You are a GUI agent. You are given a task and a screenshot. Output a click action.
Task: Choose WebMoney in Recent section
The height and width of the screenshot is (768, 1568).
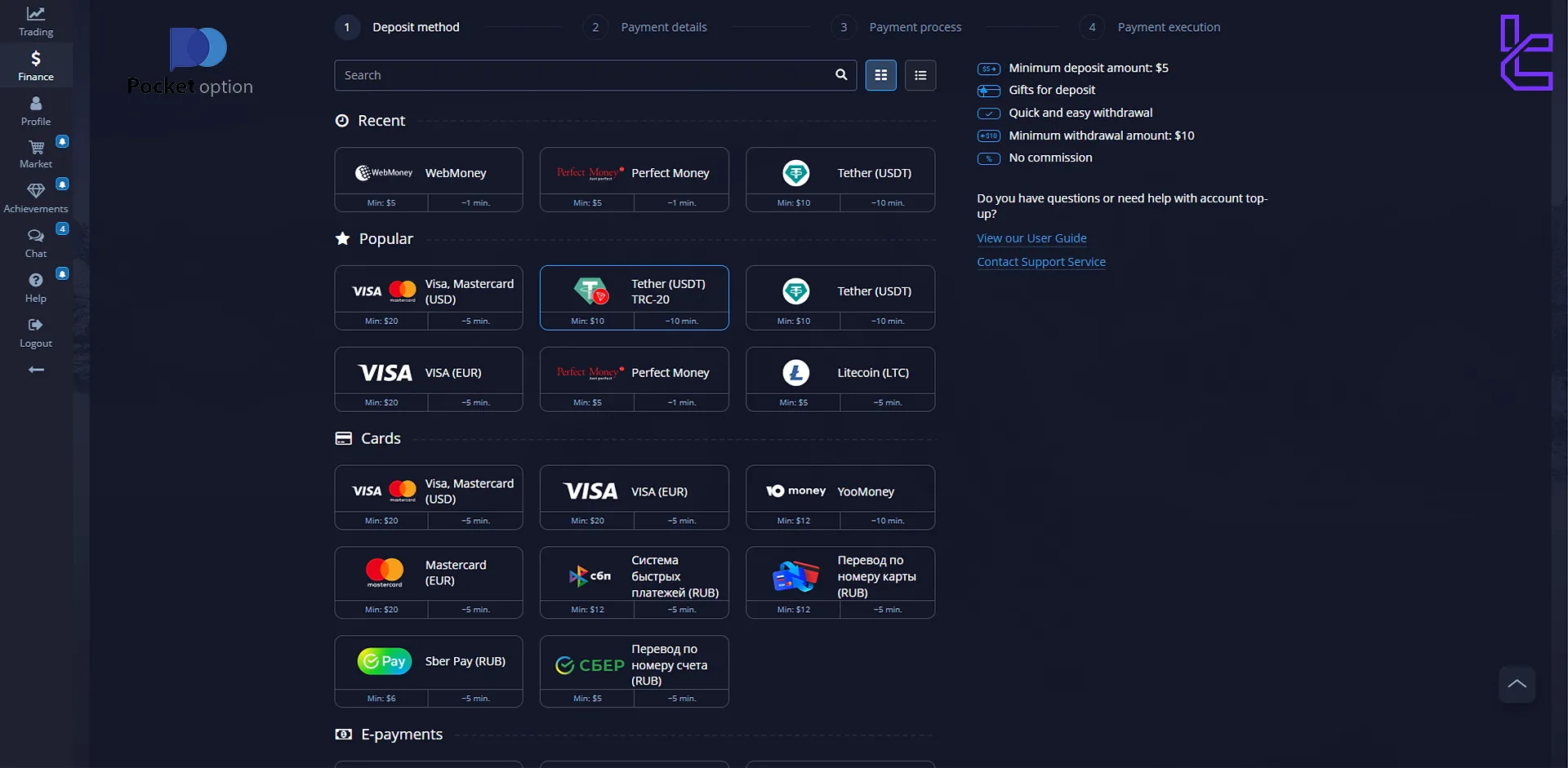[x=429, y=180]
